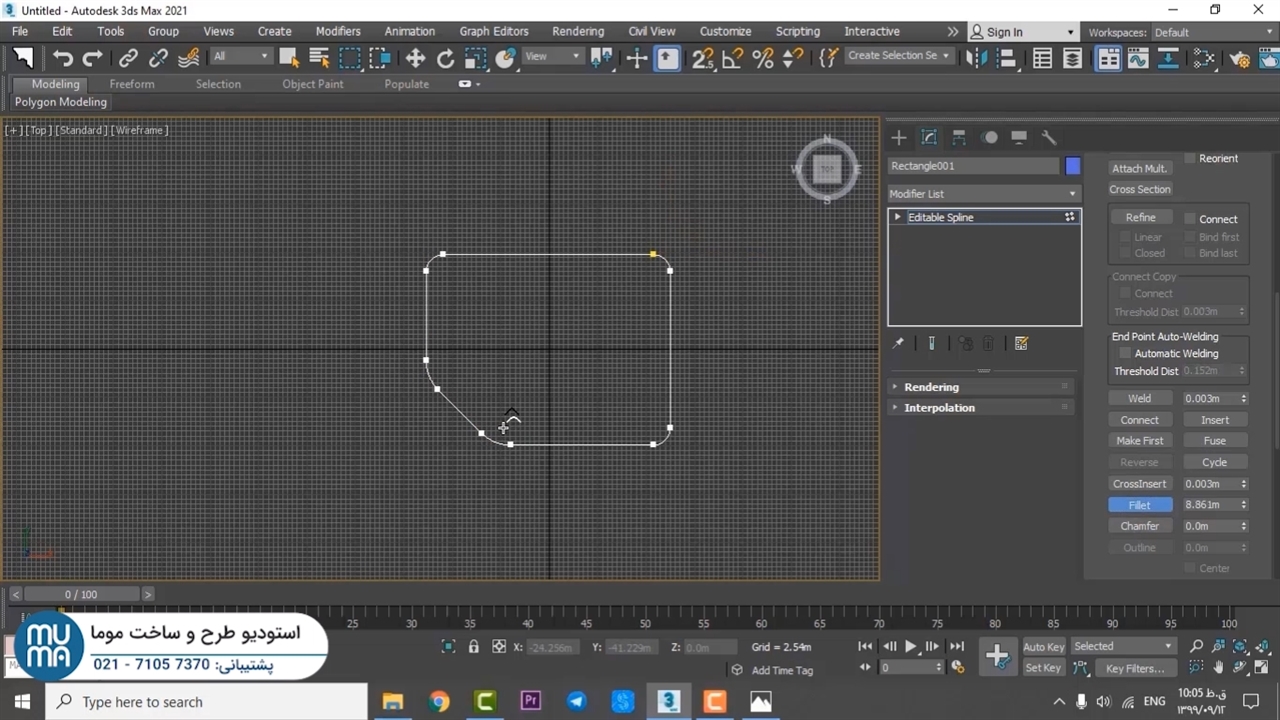
Task: Open the Create panel plus icon
Action: pos(899,138)
